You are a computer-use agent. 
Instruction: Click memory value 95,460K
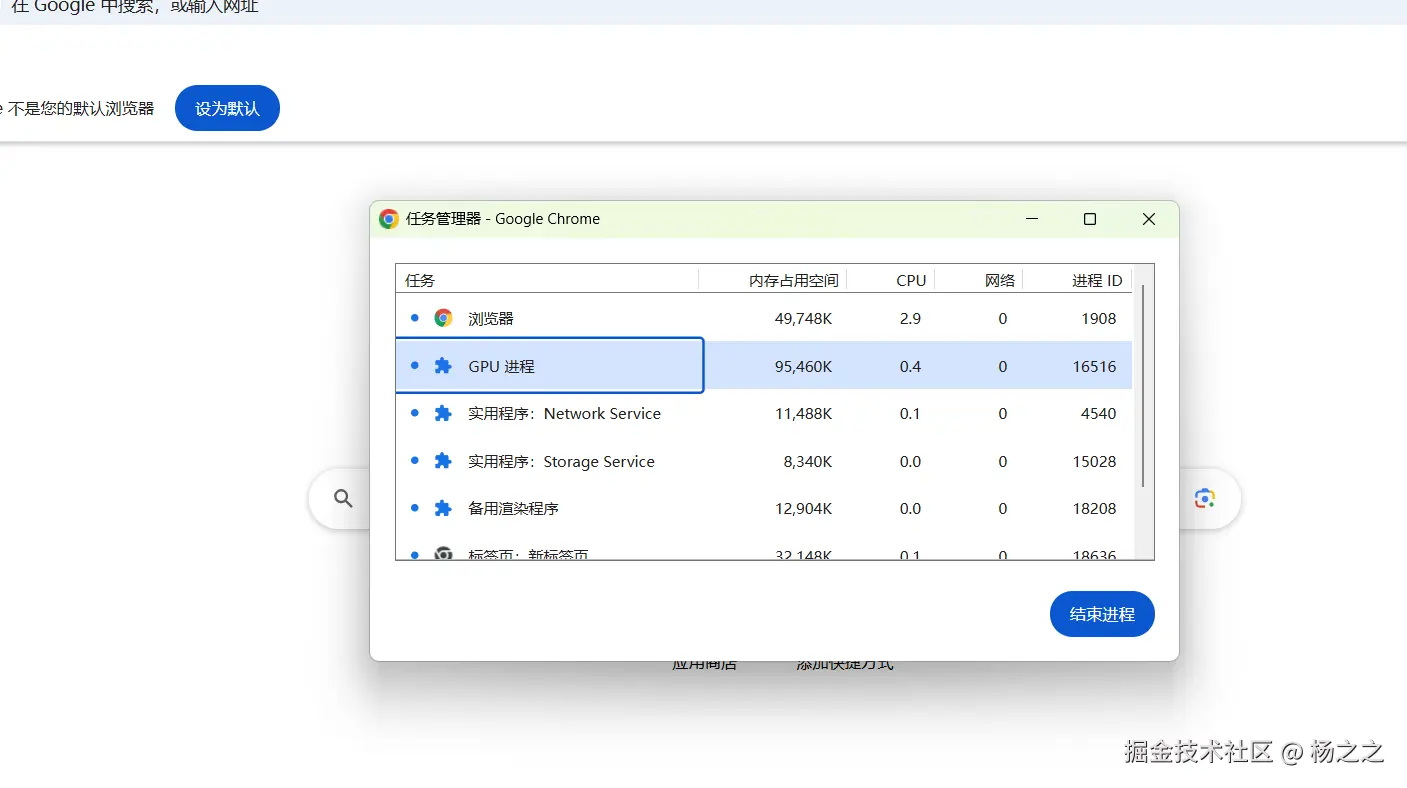tap(803, 366)
